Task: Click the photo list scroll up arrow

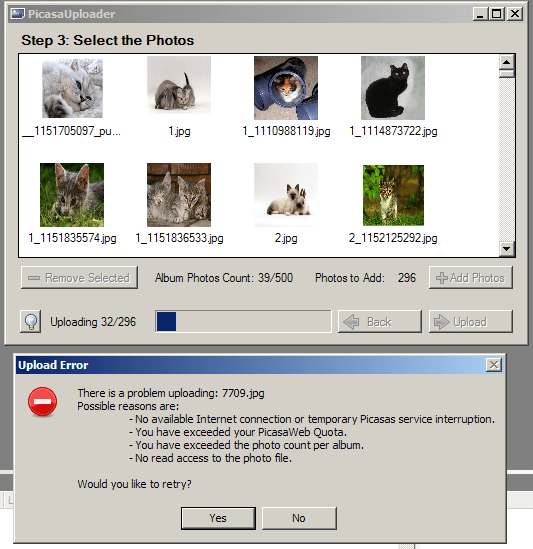Action: pyautogui.click(x=506, y=62)
